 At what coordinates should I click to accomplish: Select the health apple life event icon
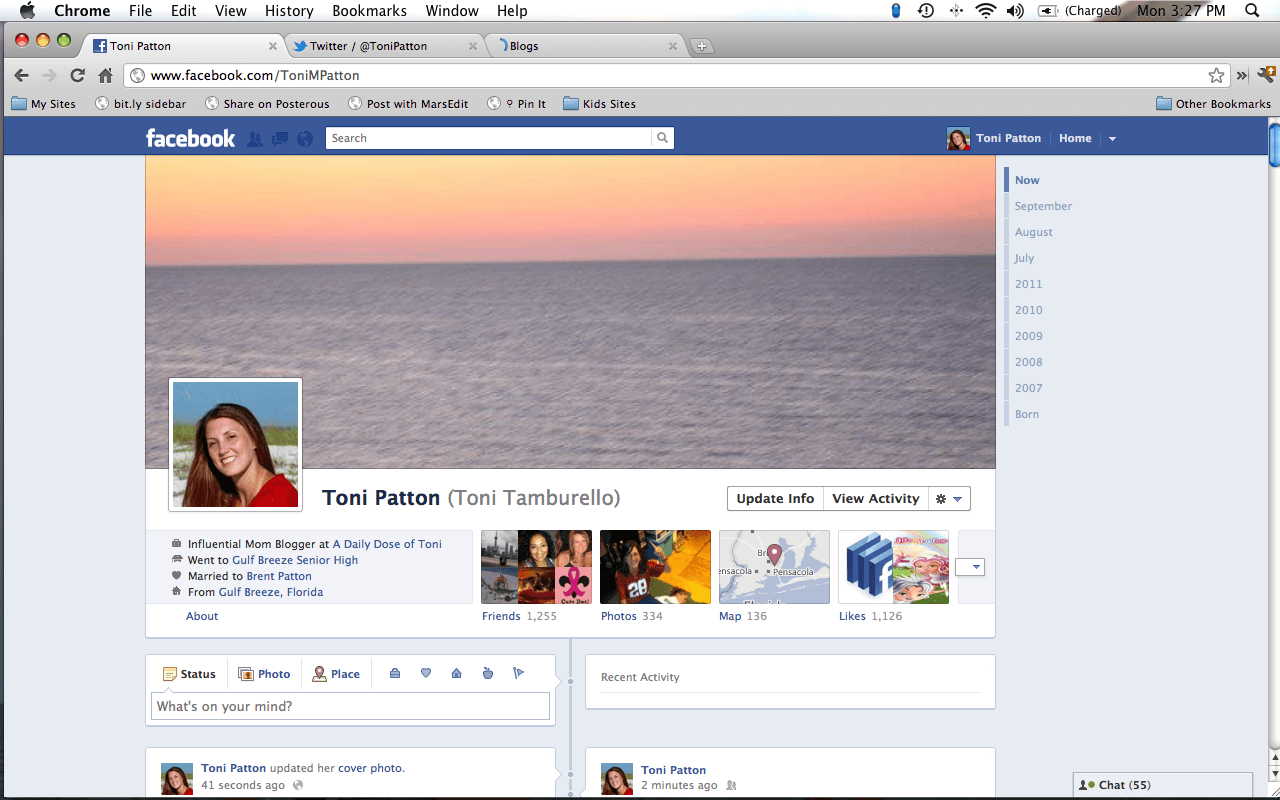488,673
